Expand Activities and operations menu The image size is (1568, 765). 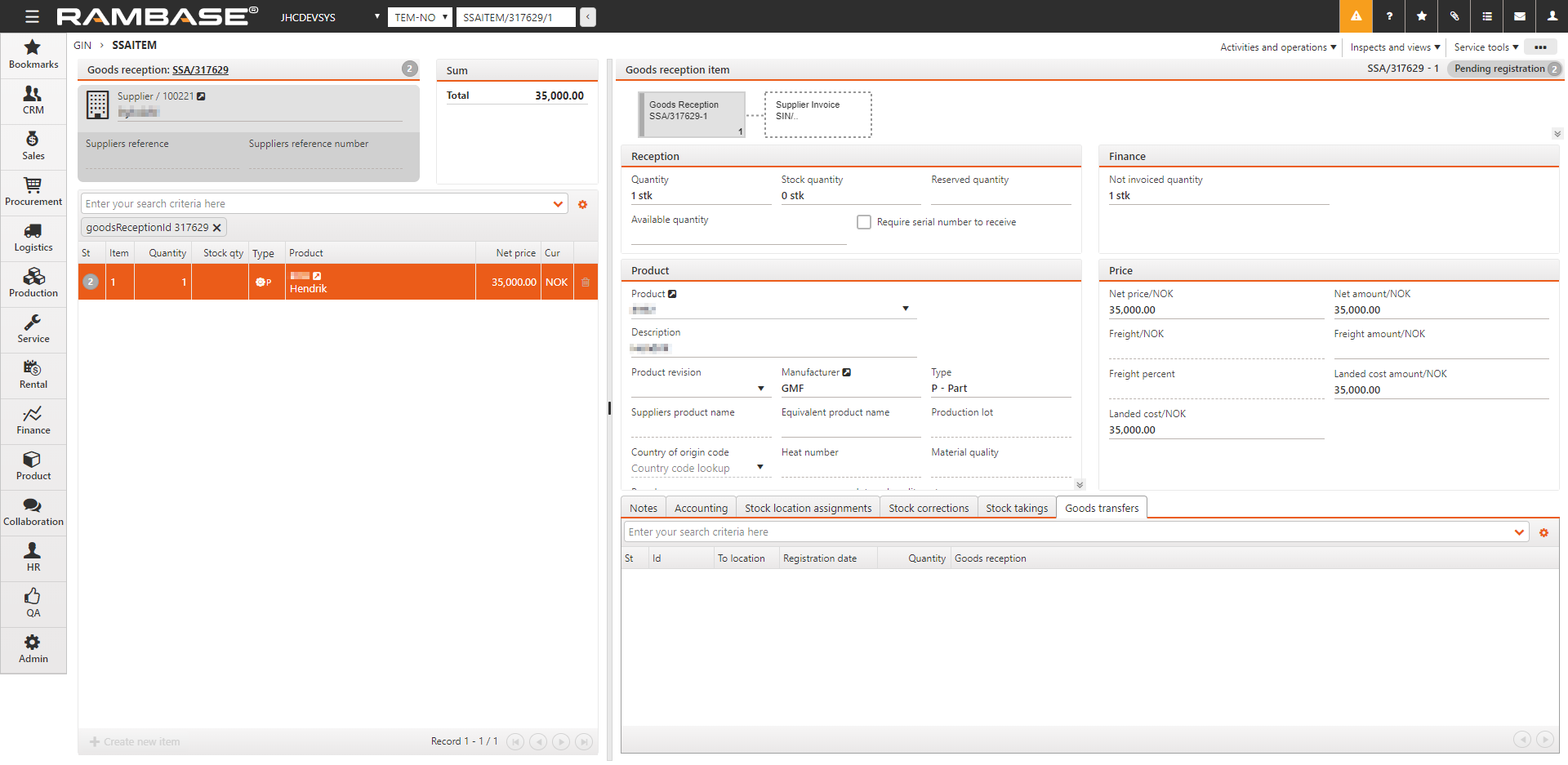pyautogui.click(x=1277, y=47)
